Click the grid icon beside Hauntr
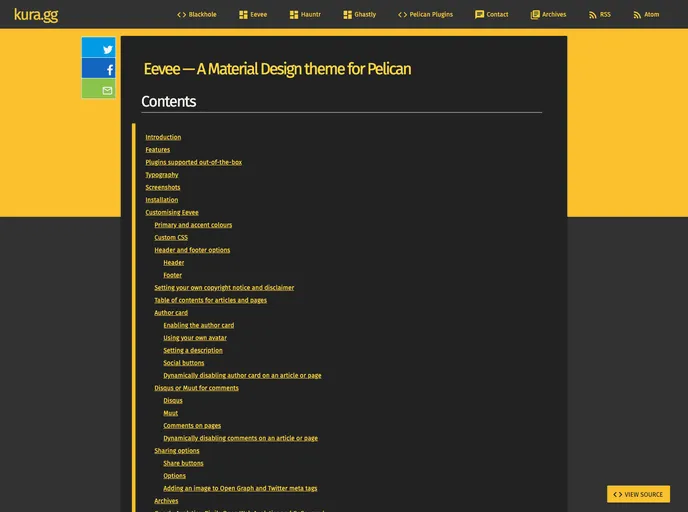 [294, 14]
